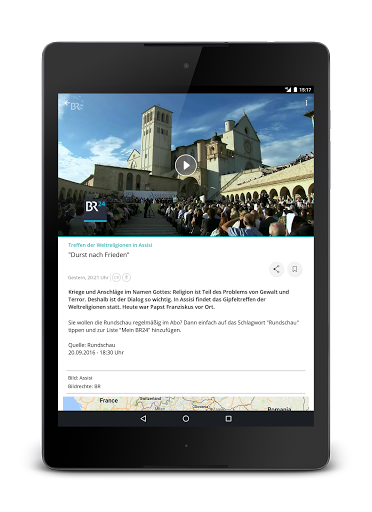Open the three-dot overflow menu

(x=306, y=103)
